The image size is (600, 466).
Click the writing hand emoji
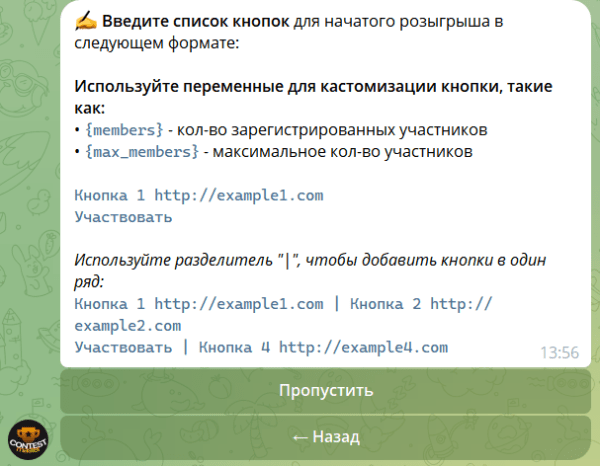tap(86, 21)
